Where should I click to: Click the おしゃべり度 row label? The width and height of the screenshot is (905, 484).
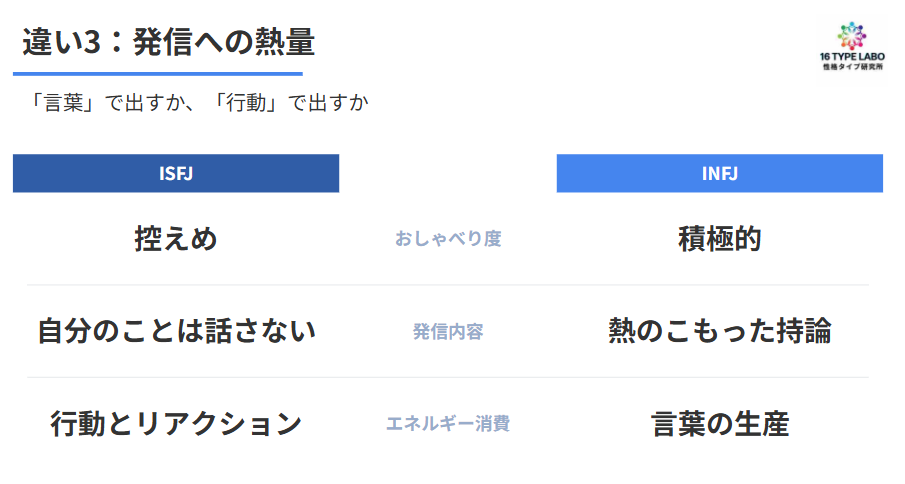(447, 239)
